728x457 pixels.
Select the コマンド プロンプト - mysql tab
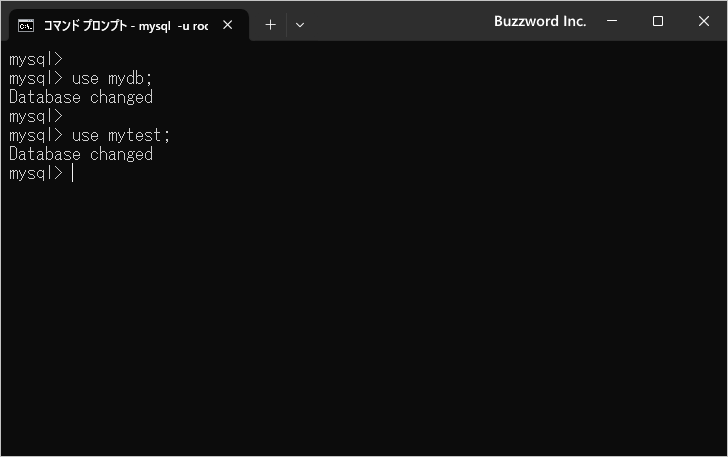pyautogui.click(x=125, y=25)
